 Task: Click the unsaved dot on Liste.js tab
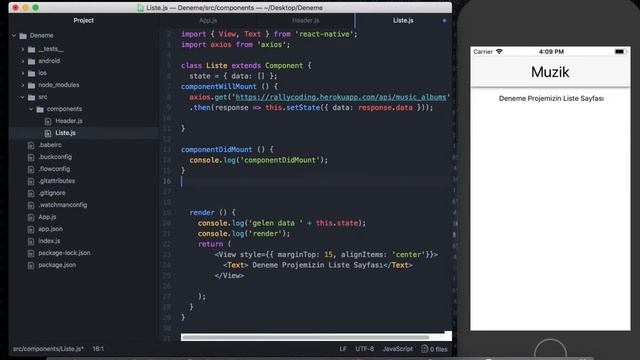coord(444,20)
